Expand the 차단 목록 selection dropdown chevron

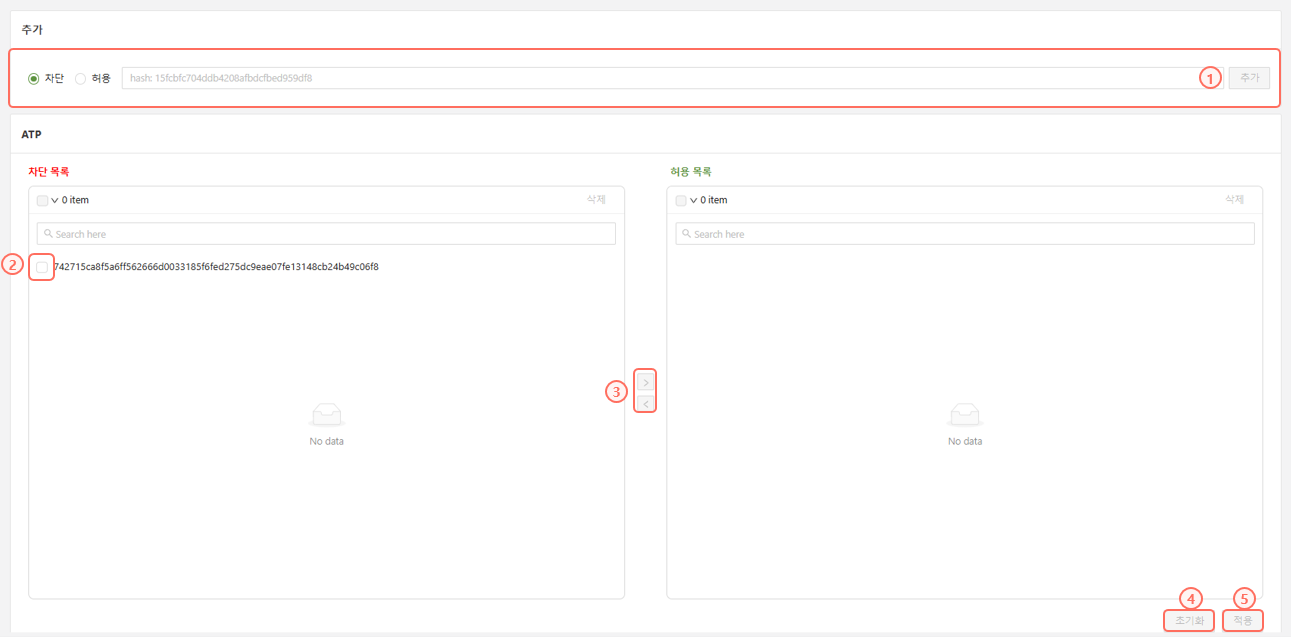[55, 200]
